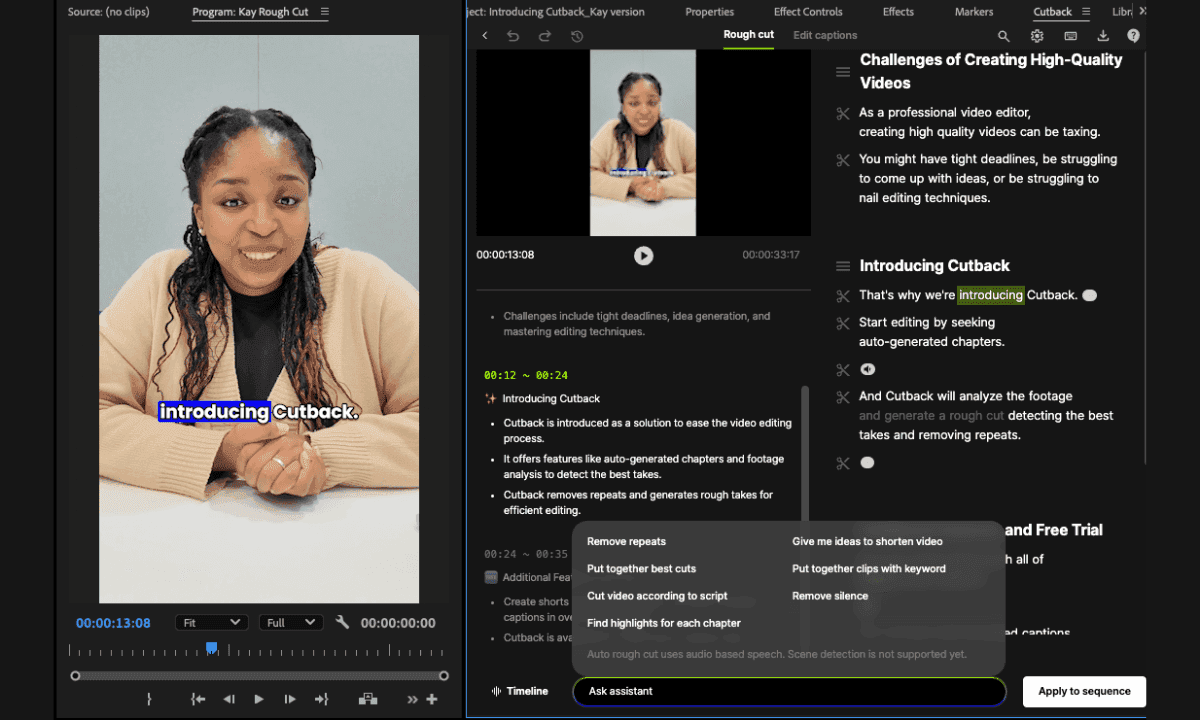Click scissors icon beside 'That's why we're introducing'
The width and height of the screenshot is (1200, 720).
[843, 296]
